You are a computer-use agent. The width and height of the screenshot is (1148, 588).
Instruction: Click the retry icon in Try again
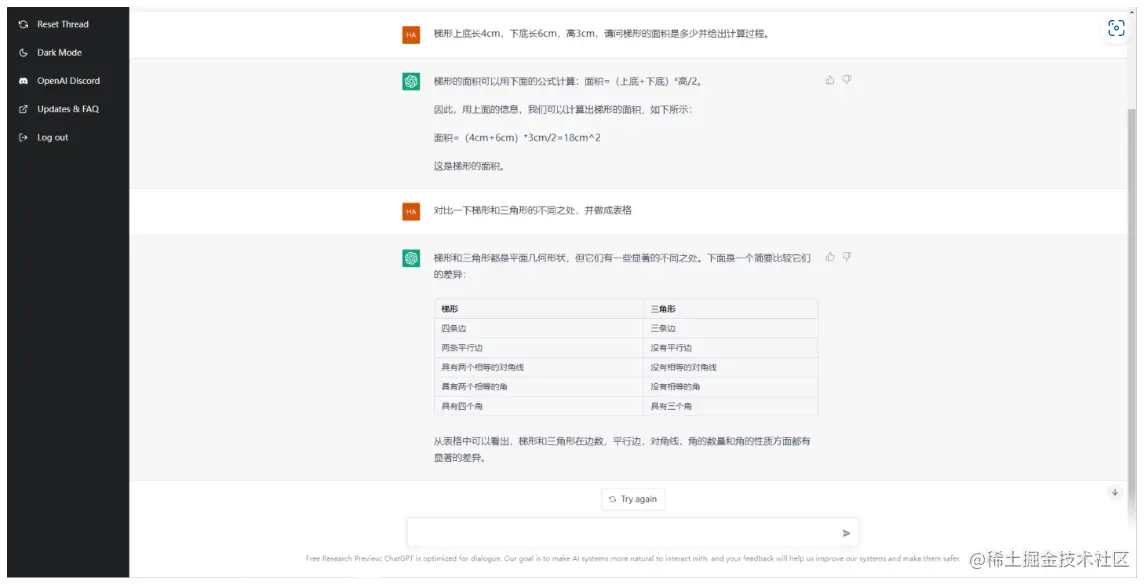click(612, 499)
